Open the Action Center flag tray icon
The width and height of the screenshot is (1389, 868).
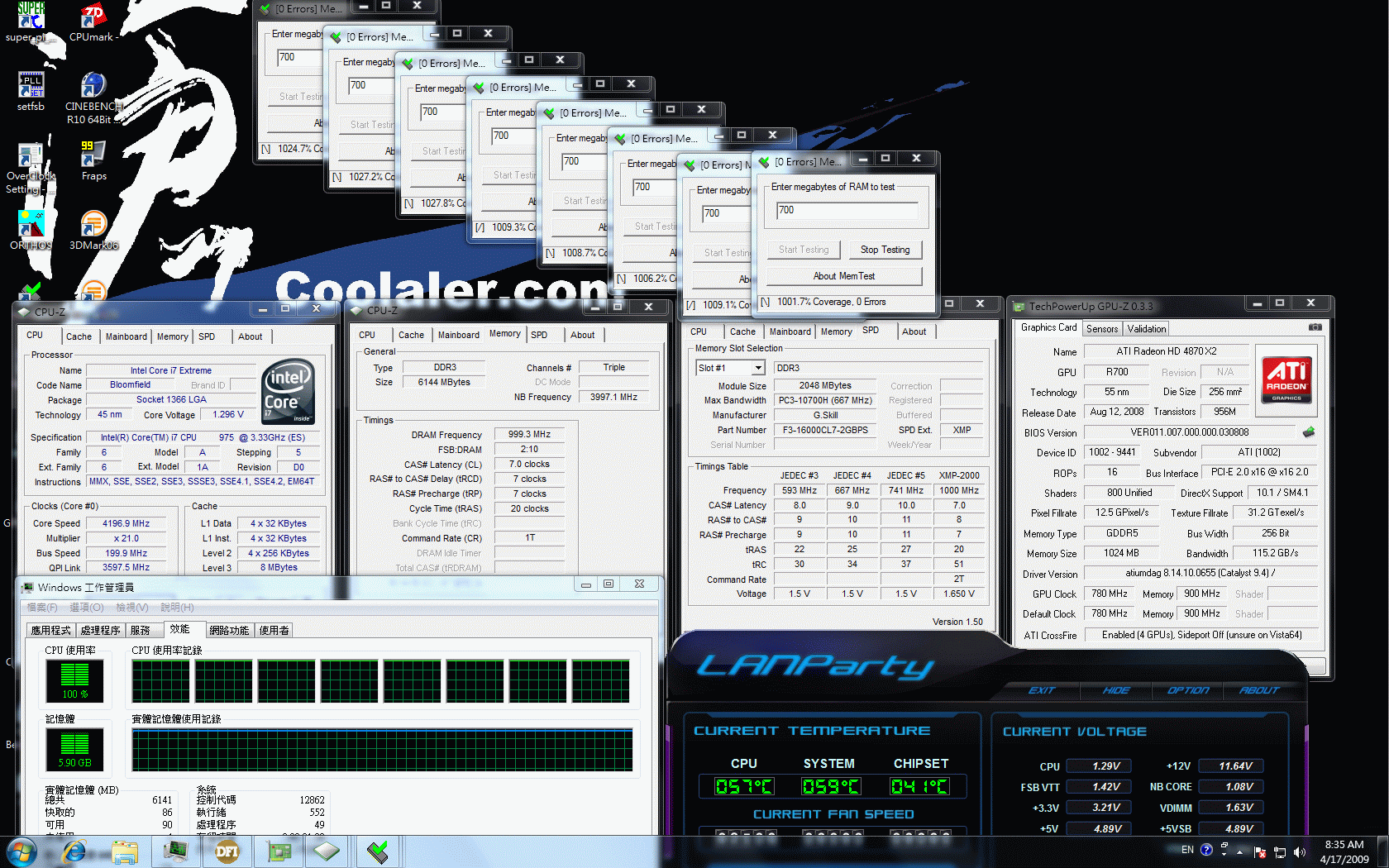[x=1260, y=851]
